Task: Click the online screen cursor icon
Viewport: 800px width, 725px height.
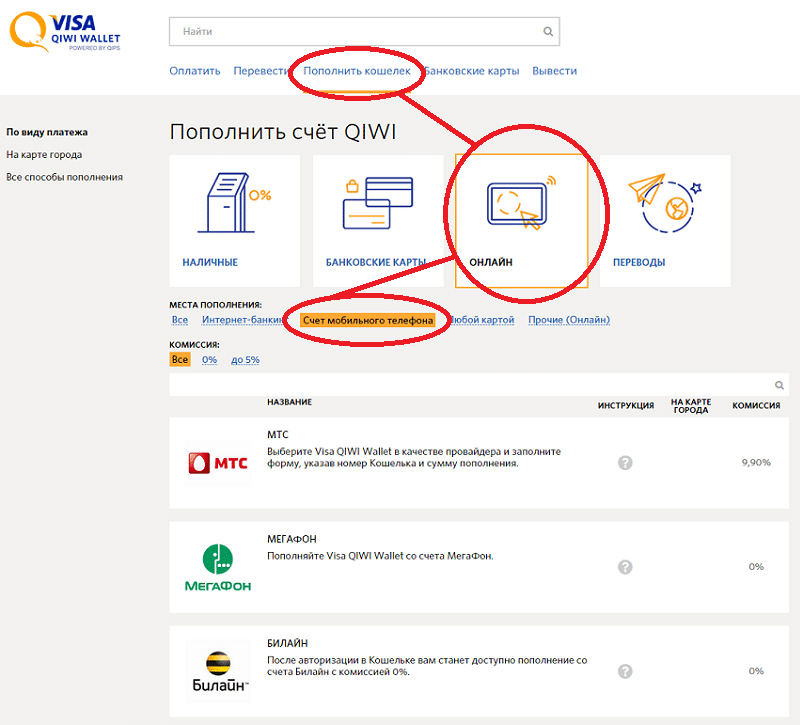Action: click(x=521, y=203)
